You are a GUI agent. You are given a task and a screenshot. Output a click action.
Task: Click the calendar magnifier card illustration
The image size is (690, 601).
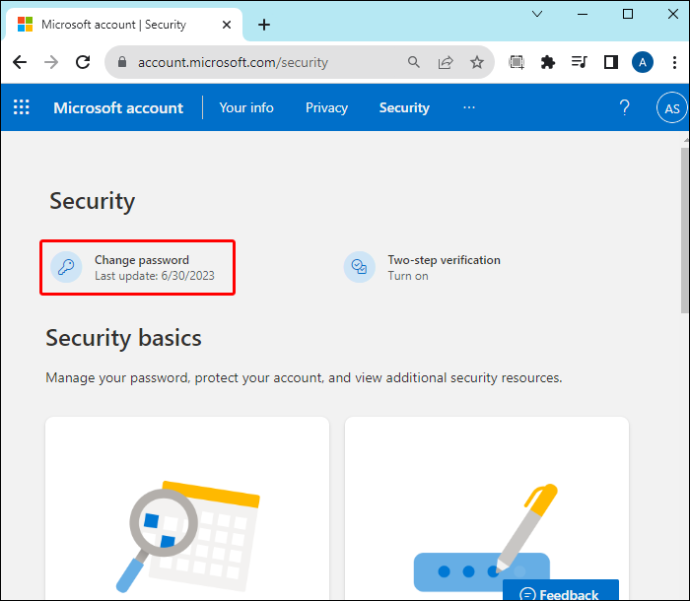coord(187,536)
